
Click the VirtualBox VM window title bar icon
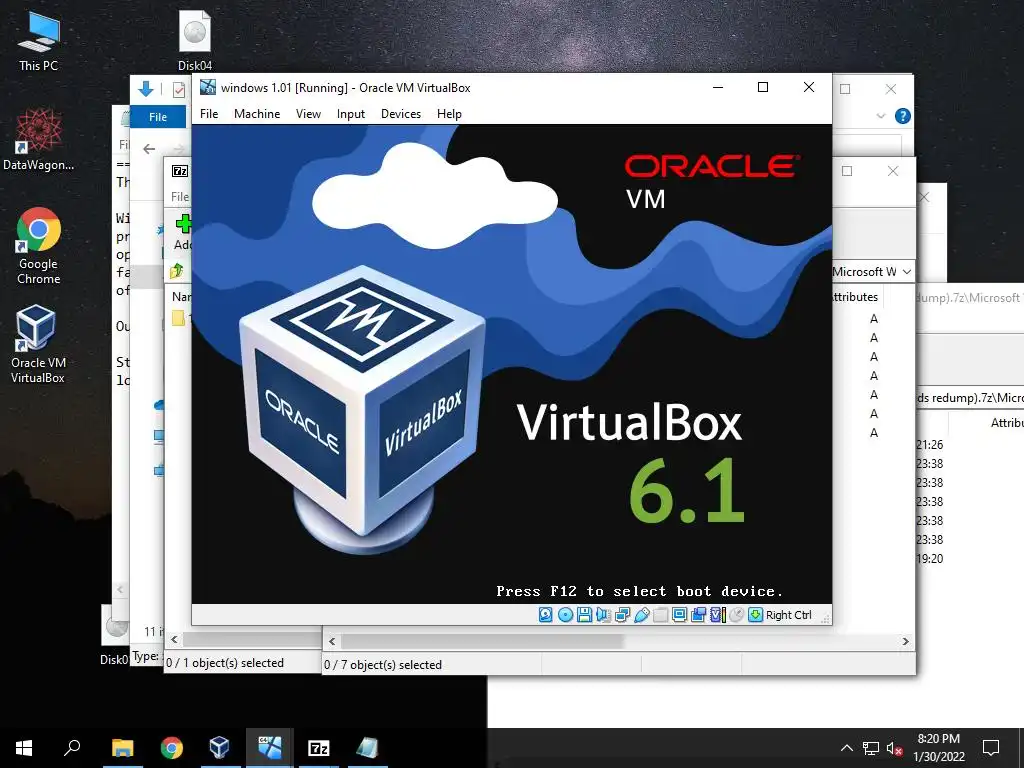[208, 87]
